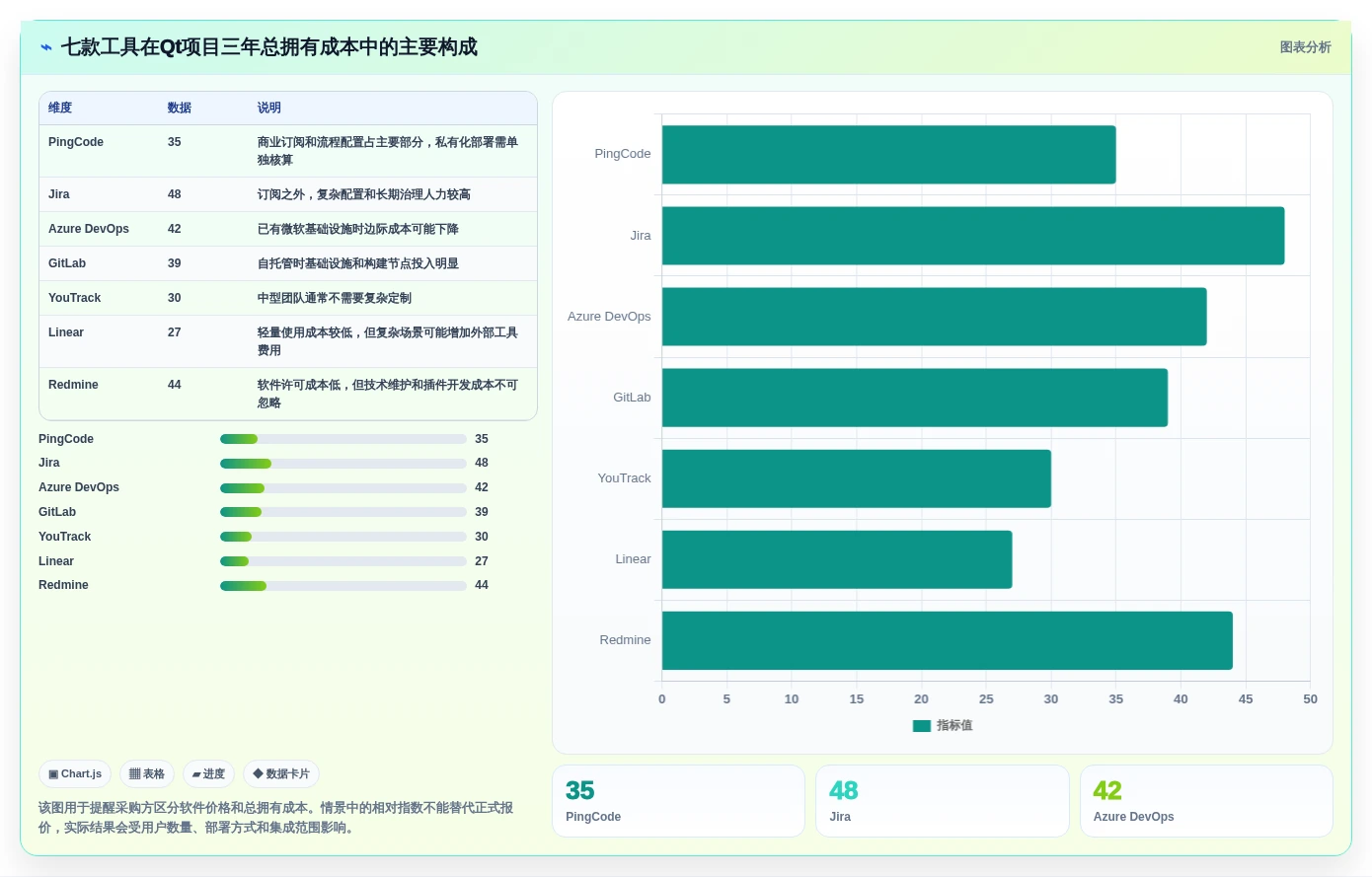This screenshot has height=877, width=1372.
Task: Click footer note starting 该图用于提醒采购方
Action: pyautogui.click(x=276, y=818)
